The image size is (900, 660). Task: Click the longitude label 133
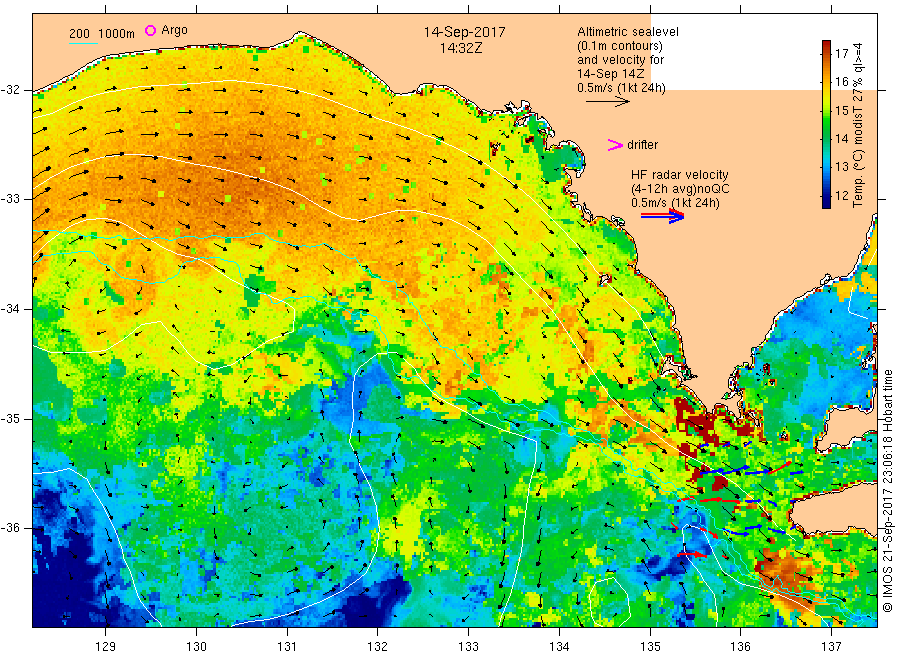(x=468, y=647)
